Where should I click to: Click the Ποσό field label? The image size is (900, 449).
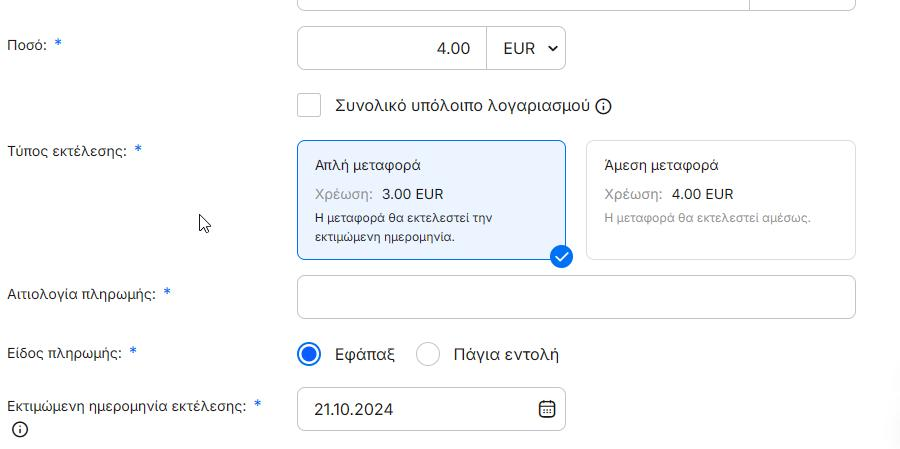(27, 45)
